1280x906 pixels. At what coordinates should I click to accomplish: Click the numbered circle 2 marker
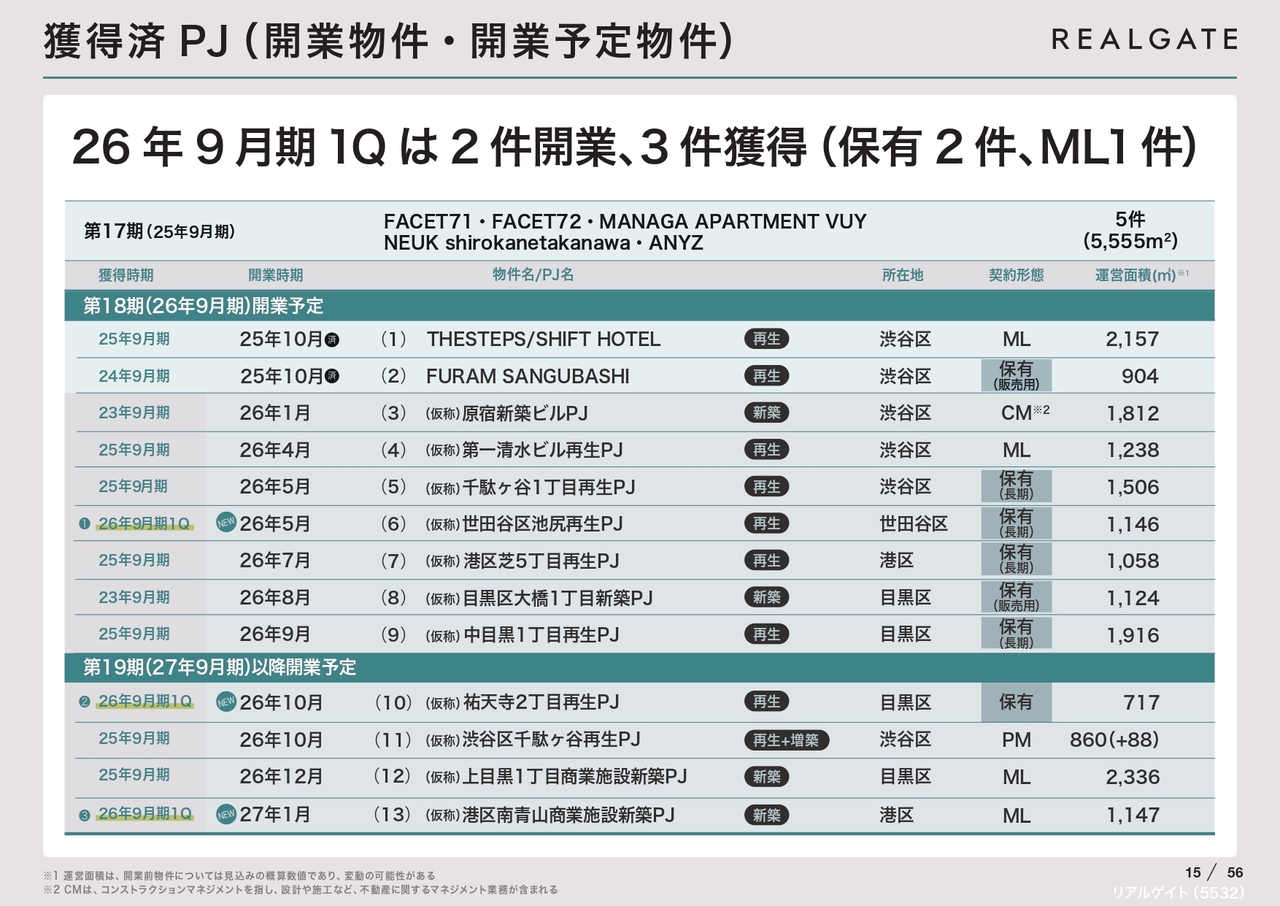point(85,702)
